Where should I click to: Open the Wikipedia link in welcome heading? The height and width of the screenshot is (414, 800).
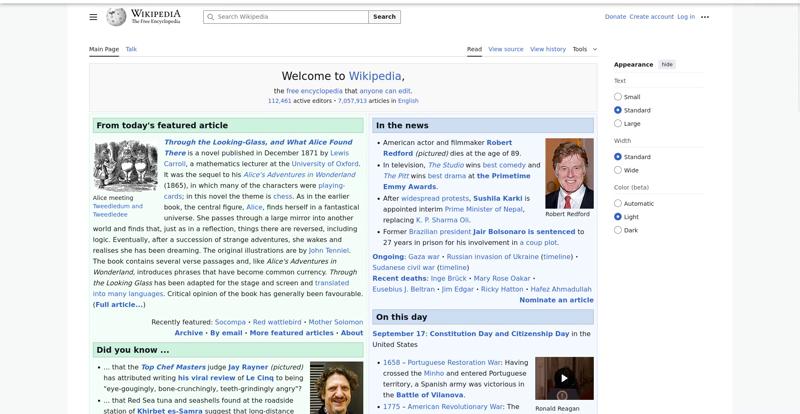pyautogui.click(x=374, y=76)
